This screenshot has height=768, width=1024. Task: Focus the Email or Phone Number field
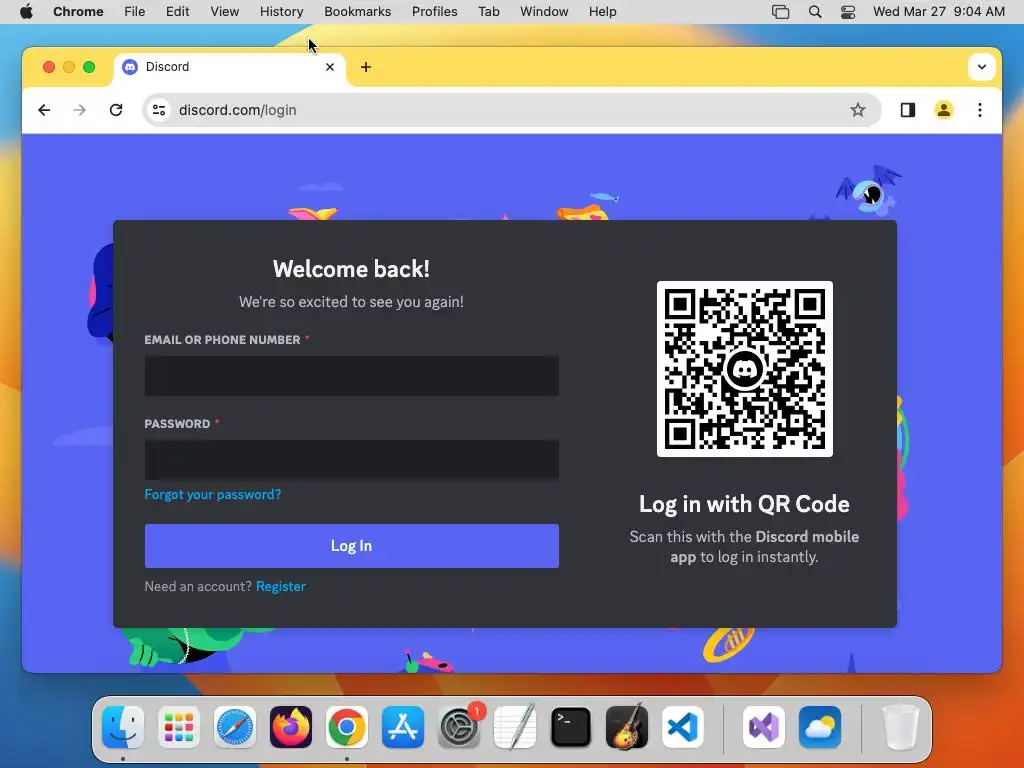351,376
